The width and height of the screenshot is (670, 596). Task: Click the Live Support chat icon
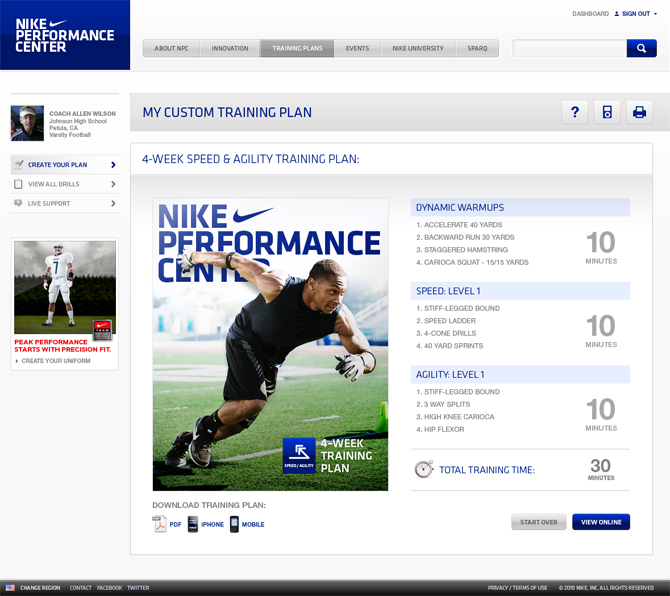pos(18,203)
